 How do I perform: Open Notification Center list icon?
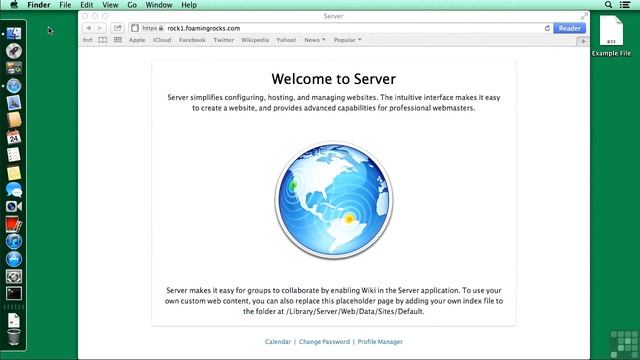click(x=625, y=5)
